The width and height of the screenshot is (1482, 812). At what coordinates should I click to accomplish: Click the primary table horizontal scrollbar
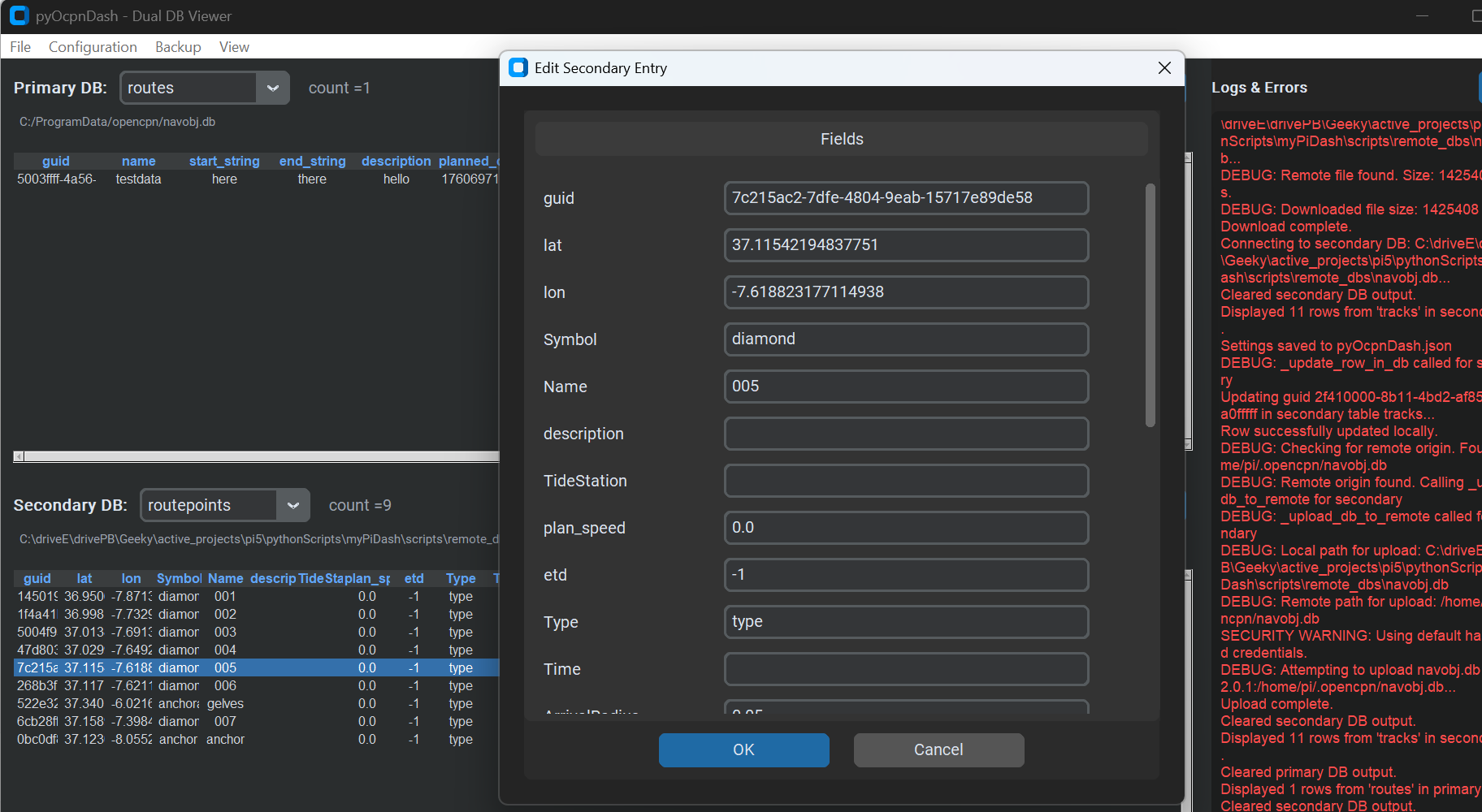262,456
